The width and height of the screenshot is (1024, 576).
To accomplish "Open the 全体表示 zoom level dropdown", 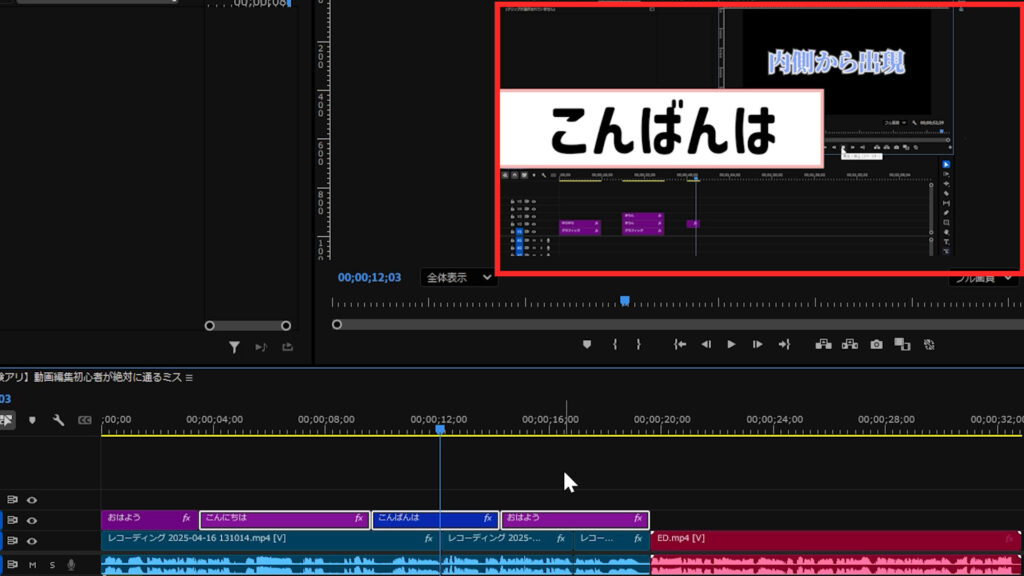I will pos(458,278).
